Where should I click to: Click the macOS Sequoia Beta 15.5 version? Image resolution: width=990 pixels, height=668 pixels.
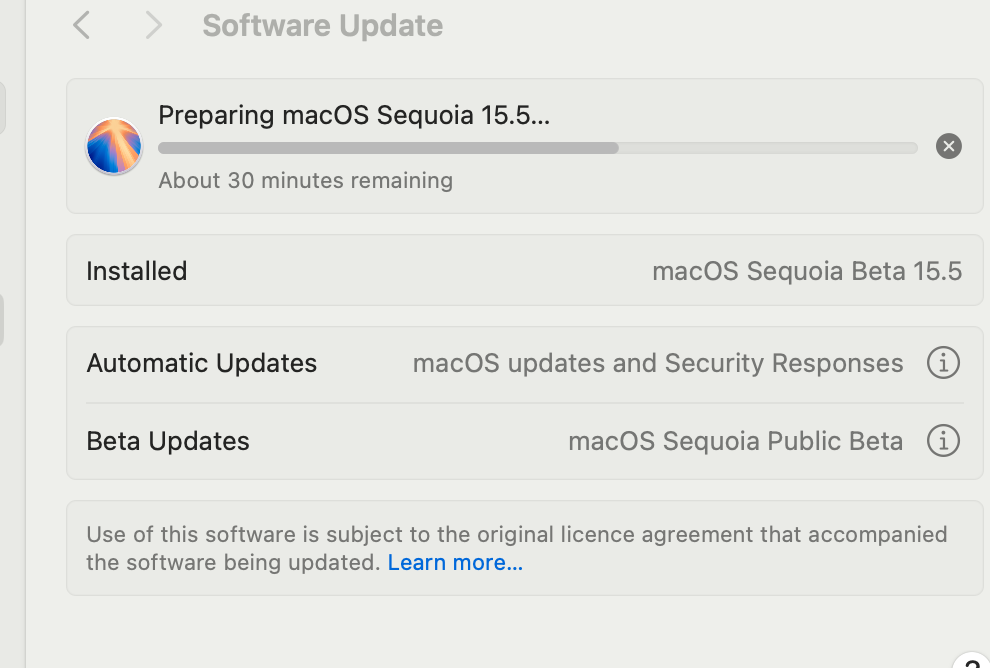click(x=806, y=271)
